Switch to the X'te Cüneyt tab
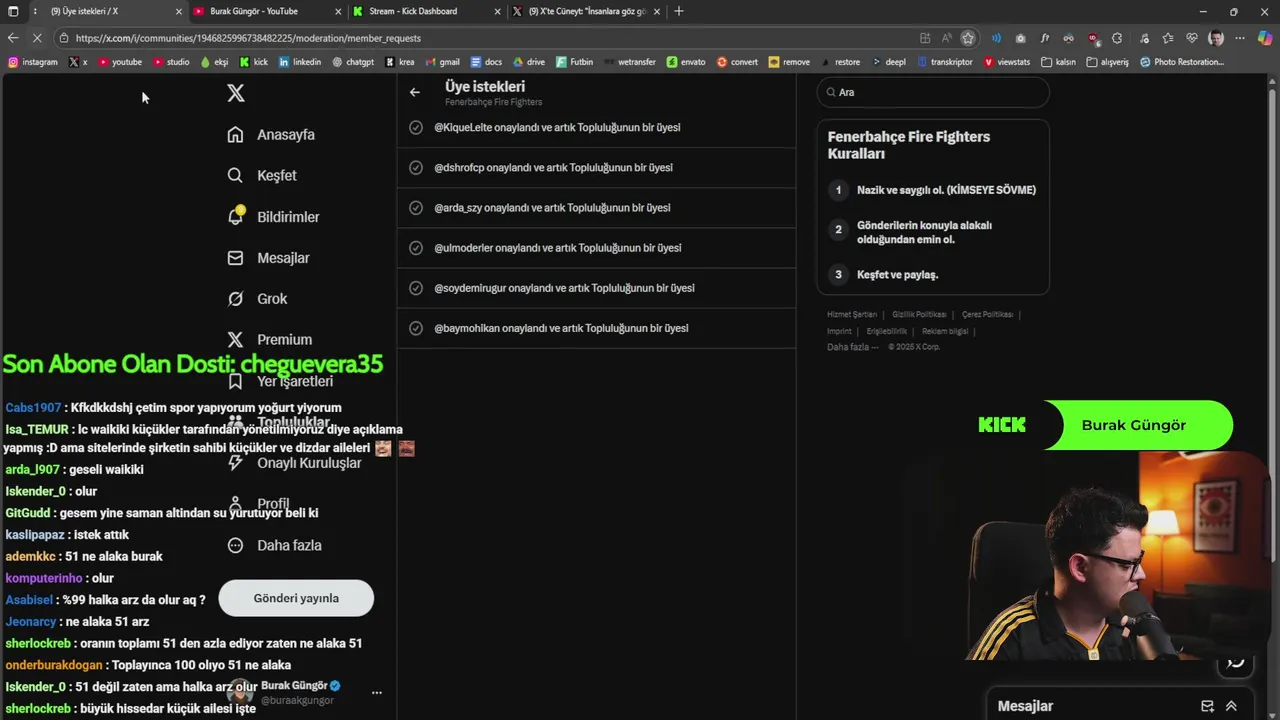 pyautogui.click(x=586, y=11)
